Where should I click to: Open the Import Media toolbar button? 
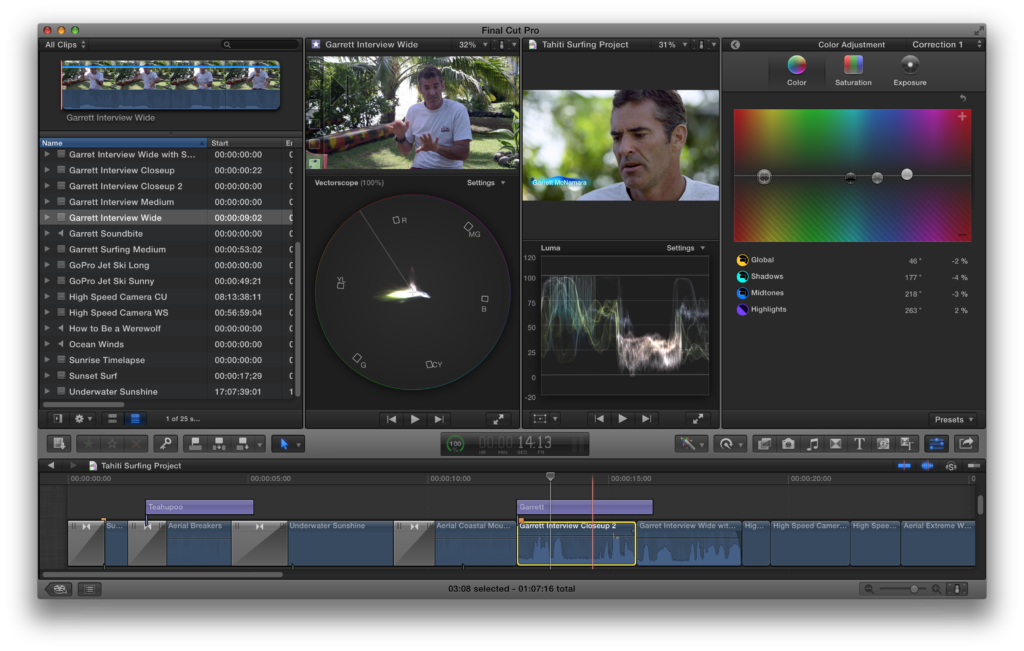pos(59,445)
